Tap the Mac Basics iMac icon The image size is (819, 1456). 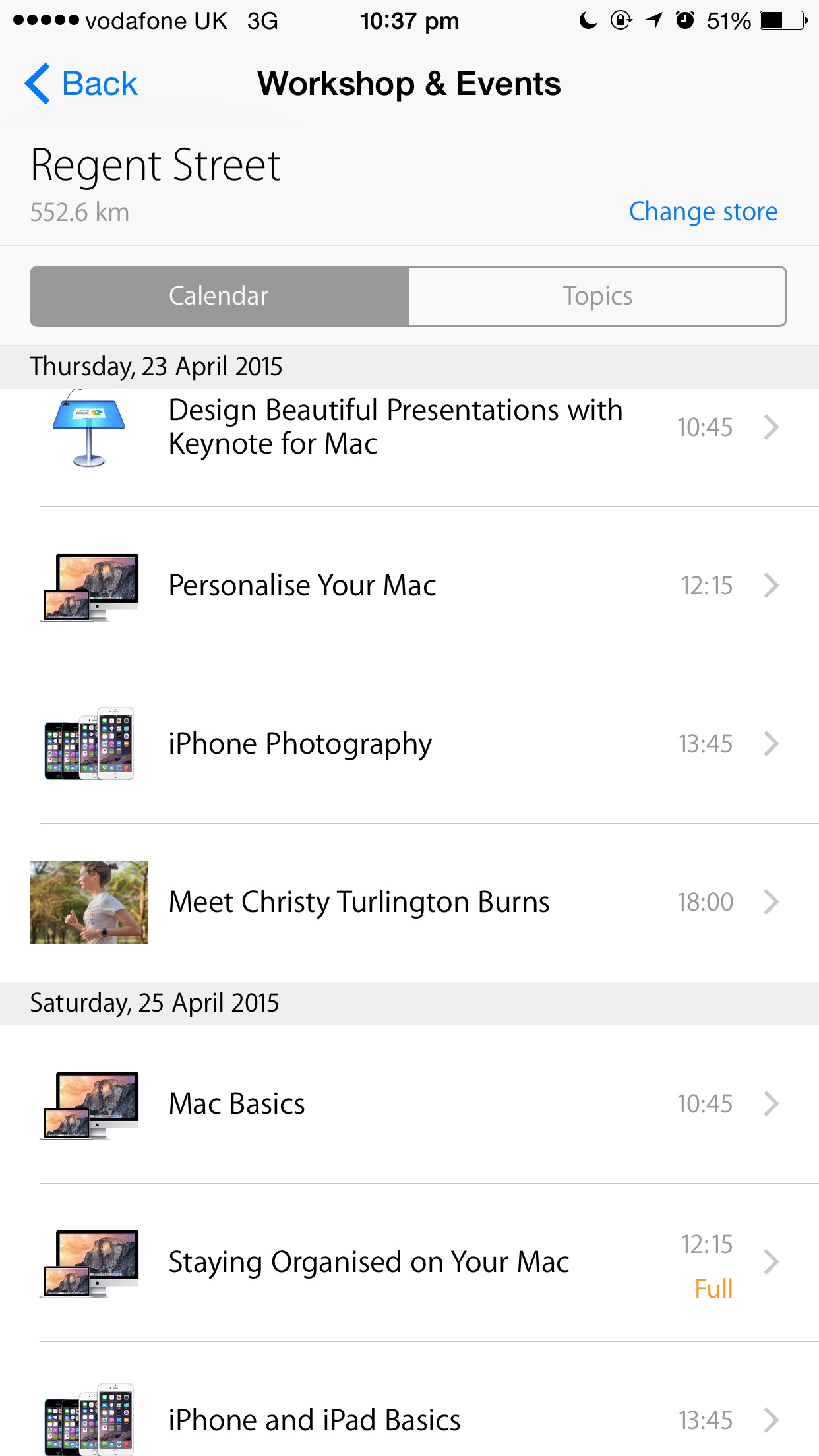[89, 1105]
